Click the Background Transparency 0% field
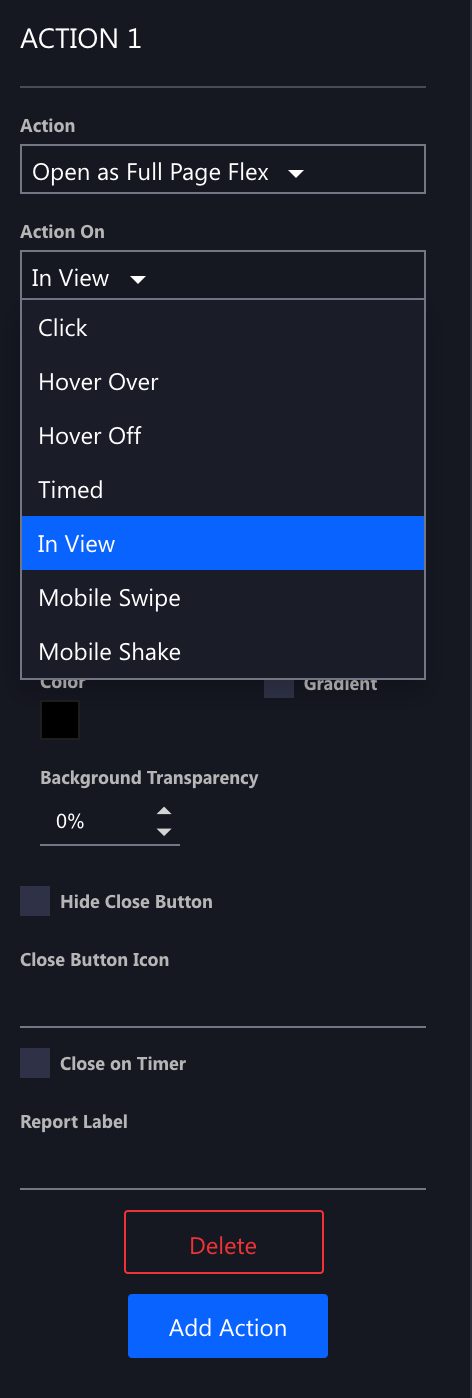The height and width of the screenshot is (1398, 472). [x=95, y=822]
